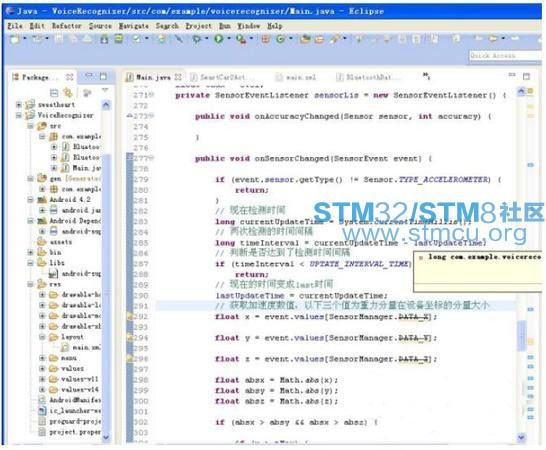This screenshot has width=546, height=450.
Task: Open Package Explorer view menu triangle
Action: [x=105, y=91]
